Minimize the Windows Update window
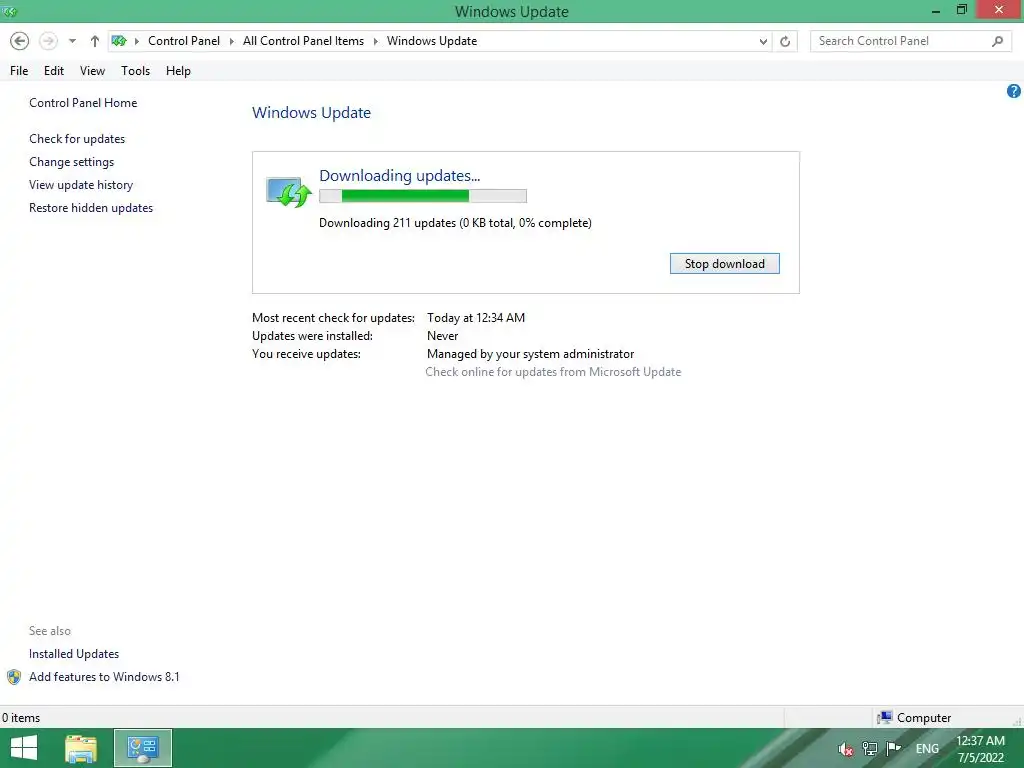The height and width of the screenshot is (768, 1024). click(x=936, y=11)
